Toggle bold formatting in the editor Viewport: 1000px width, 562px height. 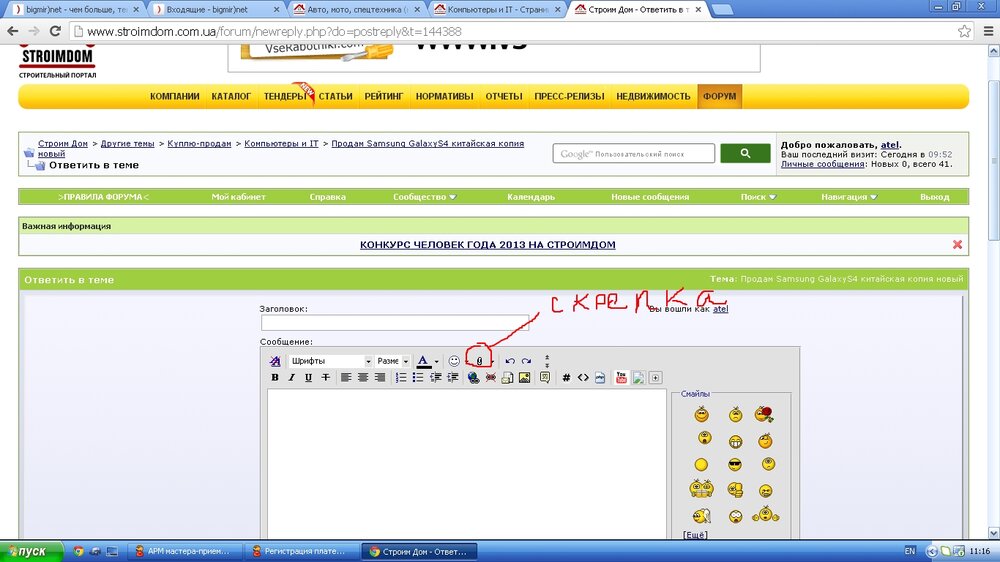[x=275, y=378]
